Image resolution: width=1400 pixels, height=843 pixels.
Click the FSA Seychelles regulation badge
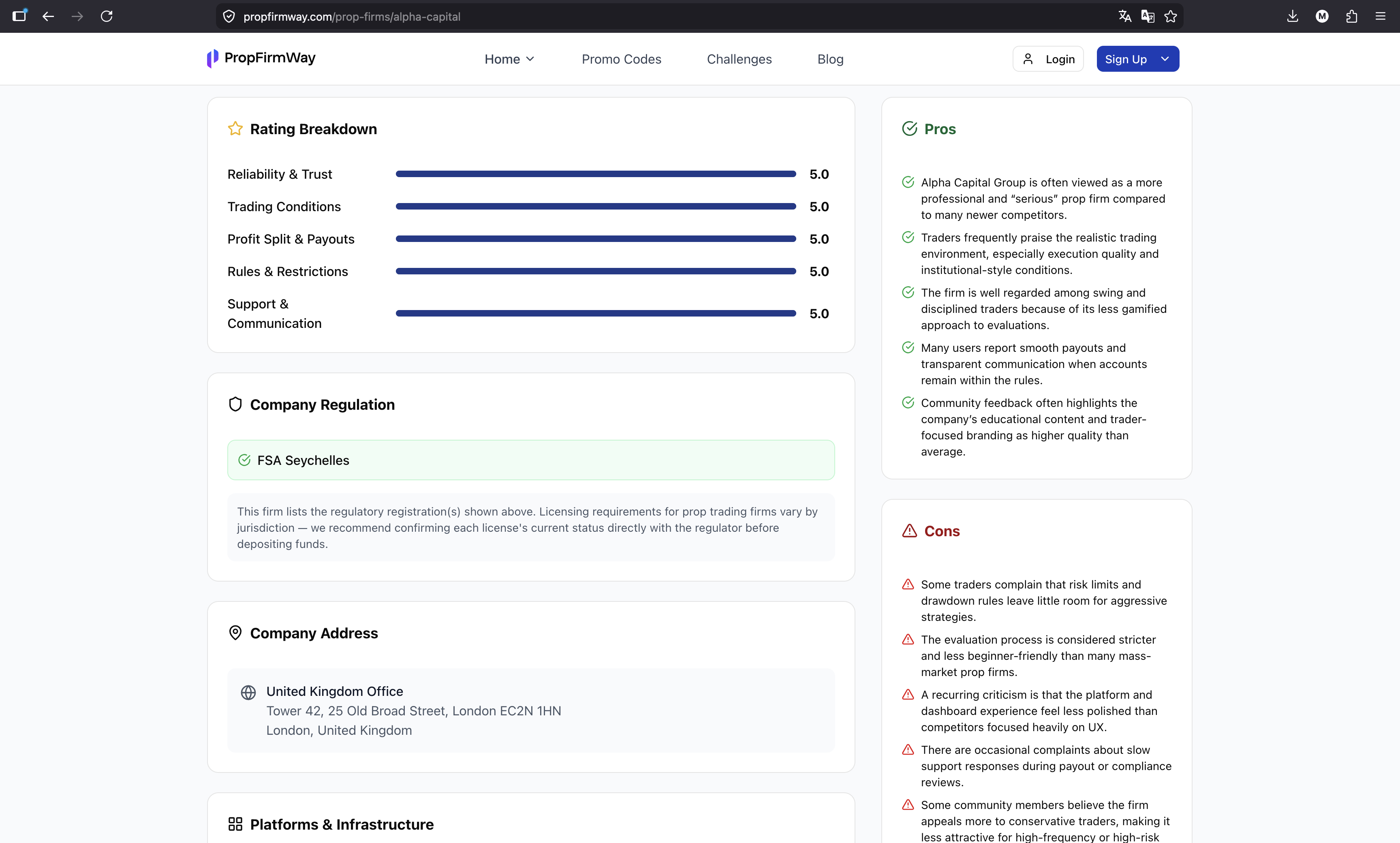(x=531, y=460)
